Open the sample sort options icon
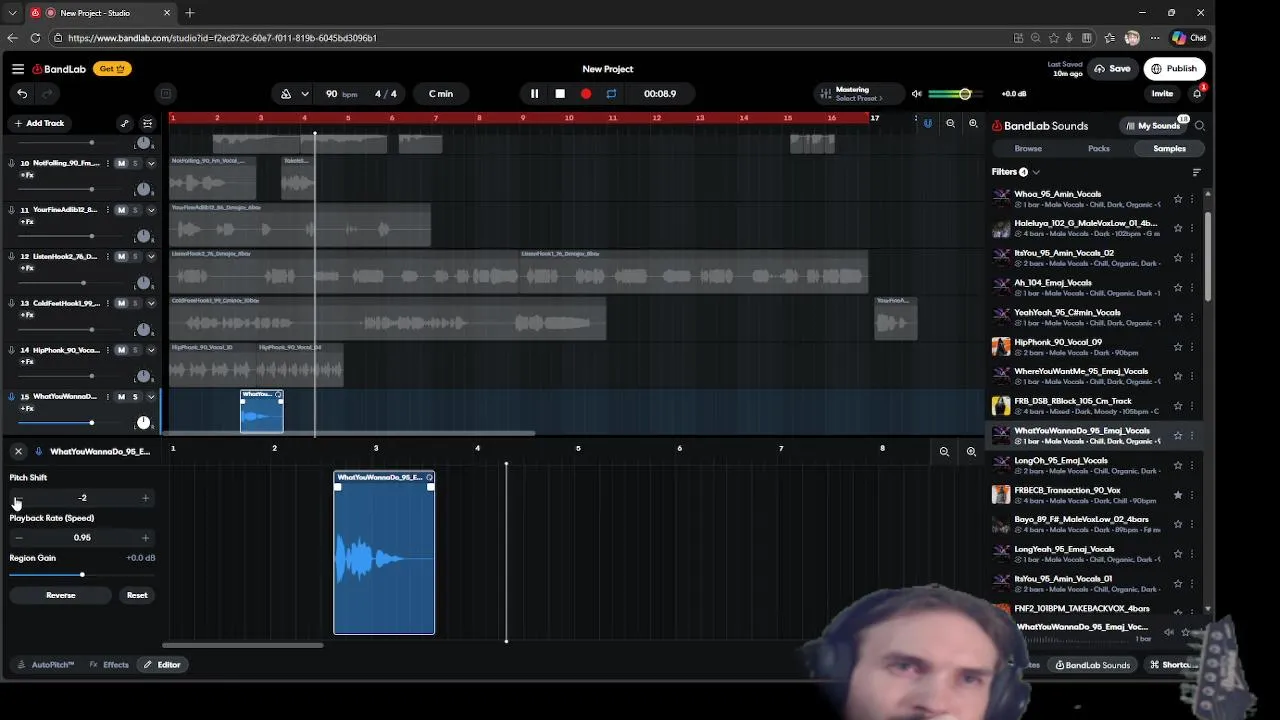 point(1196,172)
